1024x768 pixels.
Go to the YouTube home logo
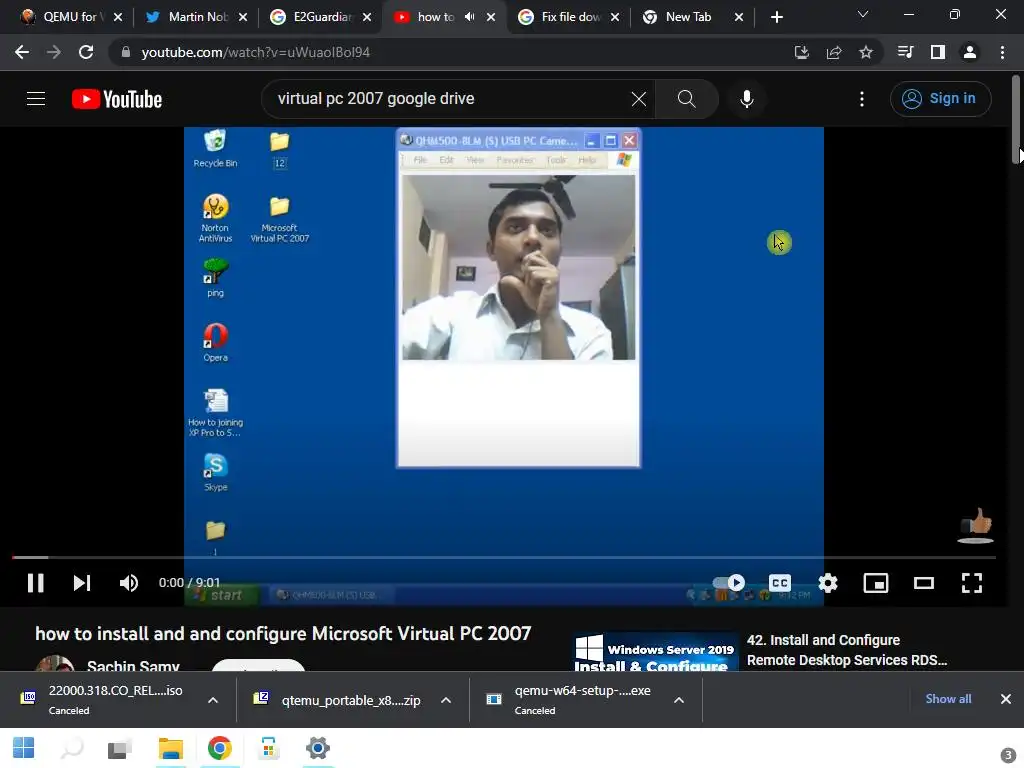pyautogui.click(x=117, y=99)
